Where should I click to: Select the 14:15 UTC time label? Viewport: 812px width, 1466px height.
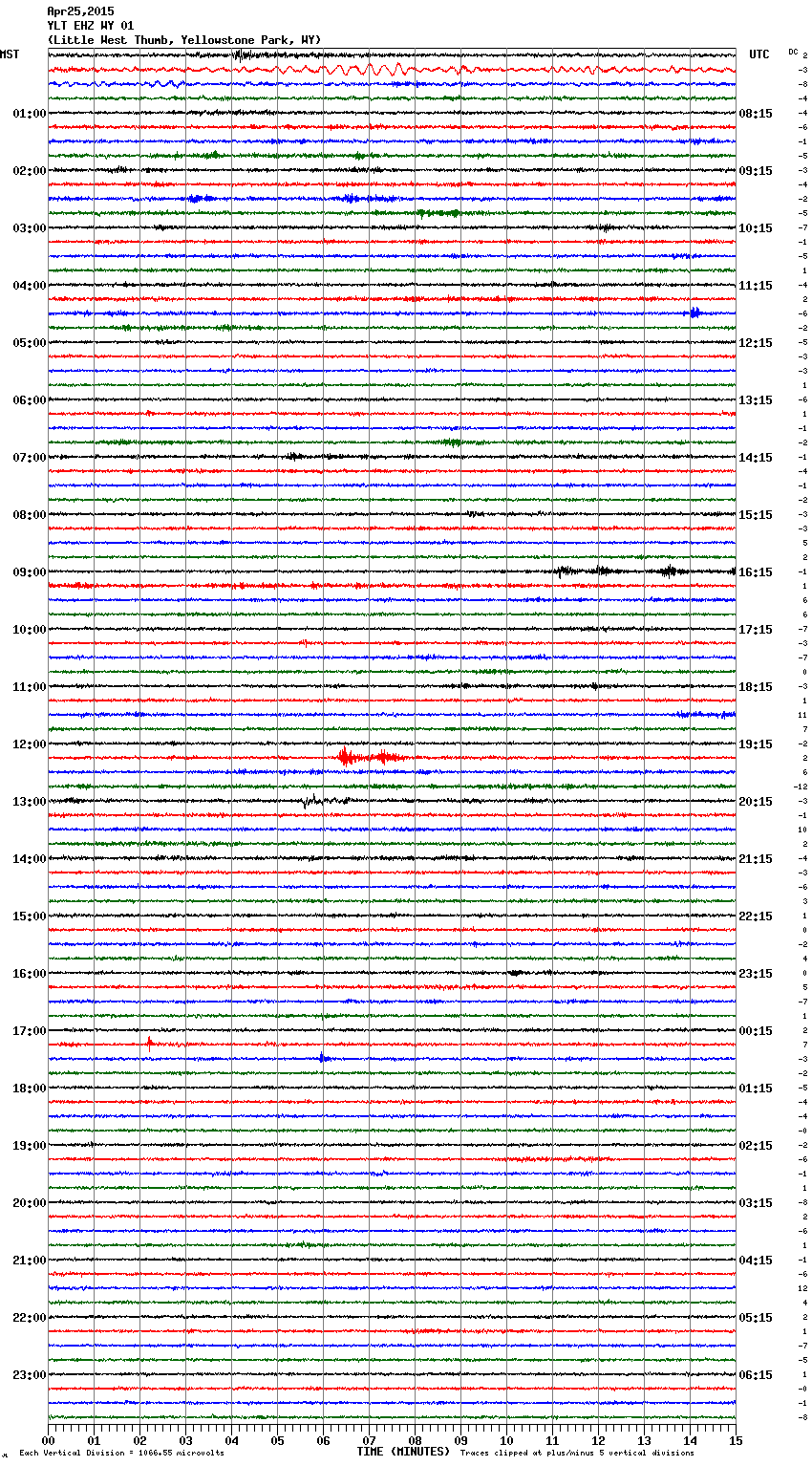(756, 458)
